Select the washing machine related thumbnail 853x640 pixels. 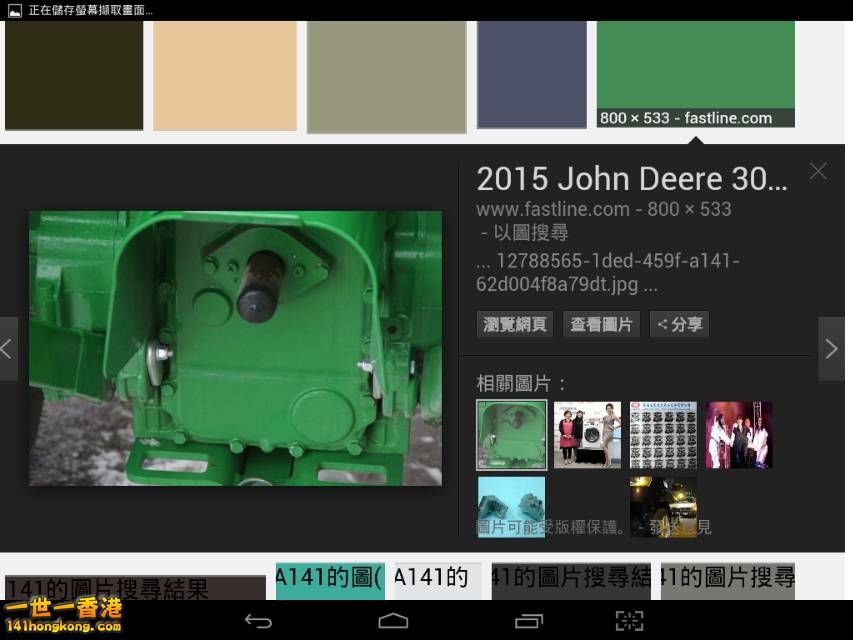(588, 435)
